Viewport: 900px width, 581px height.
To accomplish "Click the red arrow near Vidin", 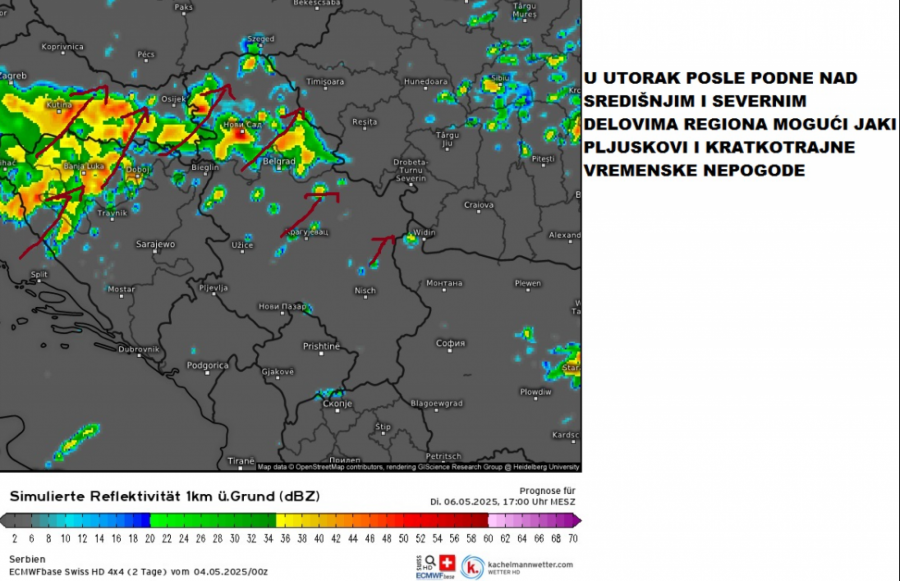I will point(381,247).
